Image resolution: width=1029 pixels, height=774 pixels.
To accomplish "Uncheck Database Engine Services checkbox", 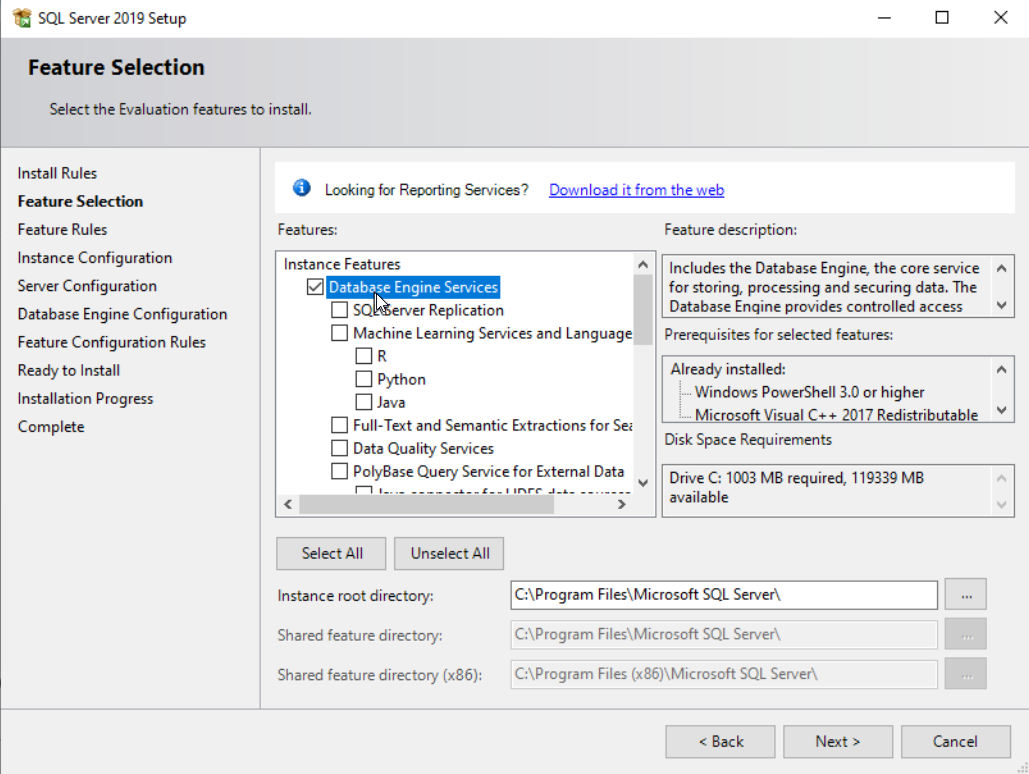I will click(316, 288).
